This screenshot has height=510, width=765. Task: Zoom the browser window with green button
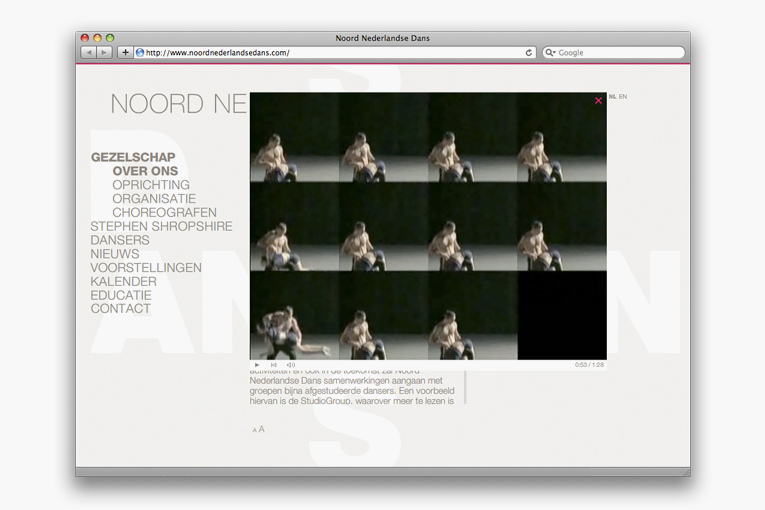coord(110,38)
